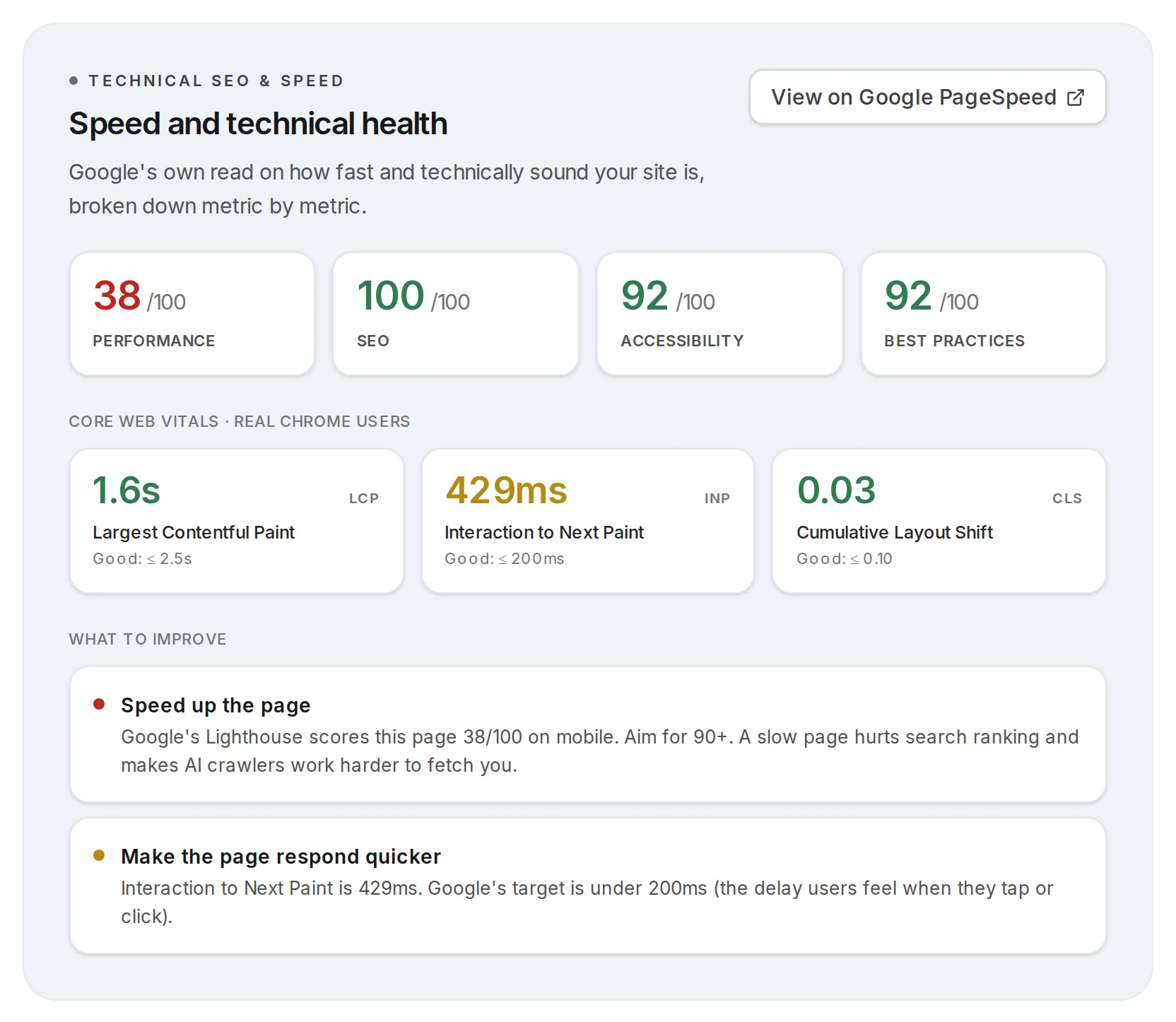
Task: Click the 'Good: ≤ 200ms' threshold text
Action: click(x=505, y=558)
